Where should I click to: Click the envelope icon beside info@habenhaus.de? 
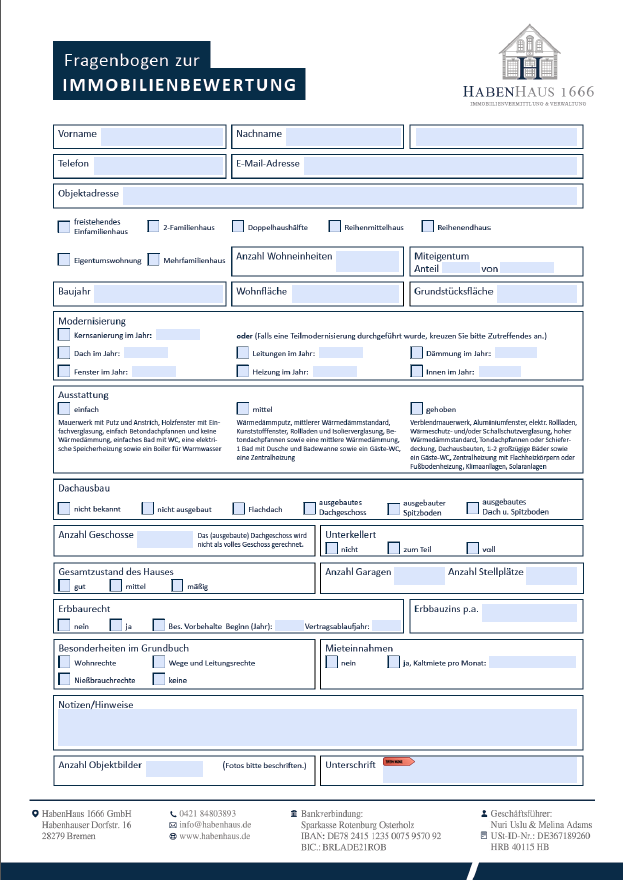(x=173, y=825)
